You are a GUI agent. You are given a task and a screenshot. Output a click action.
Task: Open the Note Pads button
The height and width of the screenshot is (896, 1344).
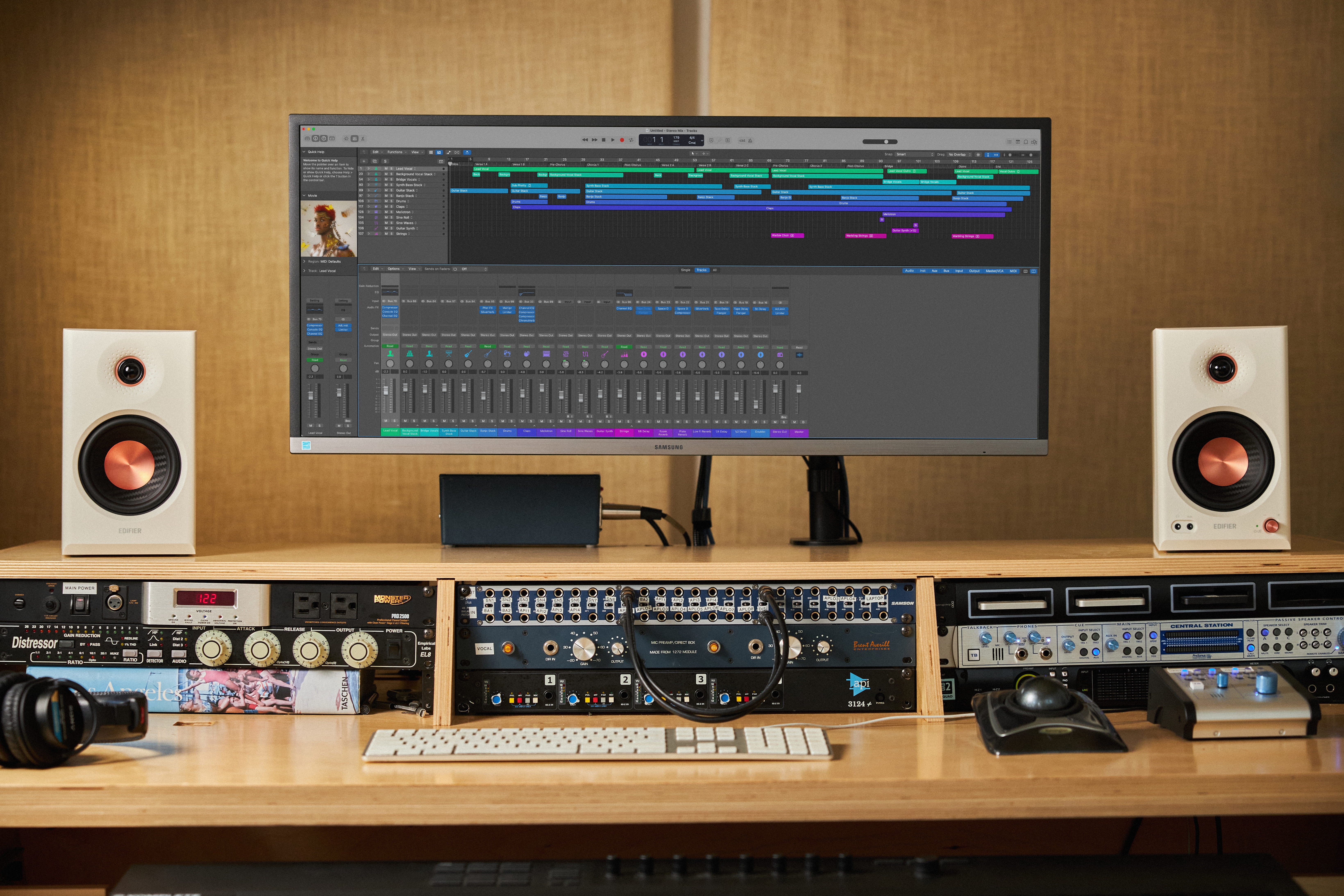[x=1018, y=142]
